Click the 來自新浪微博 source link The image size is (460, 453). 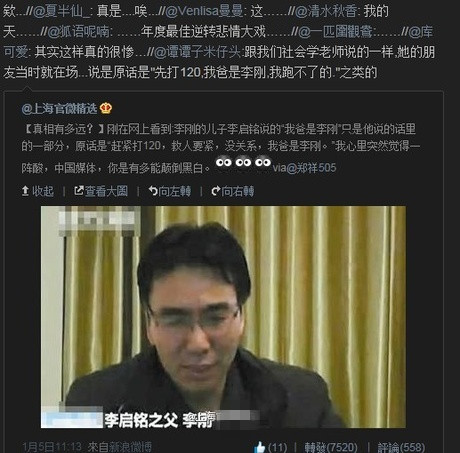point(120,447)
